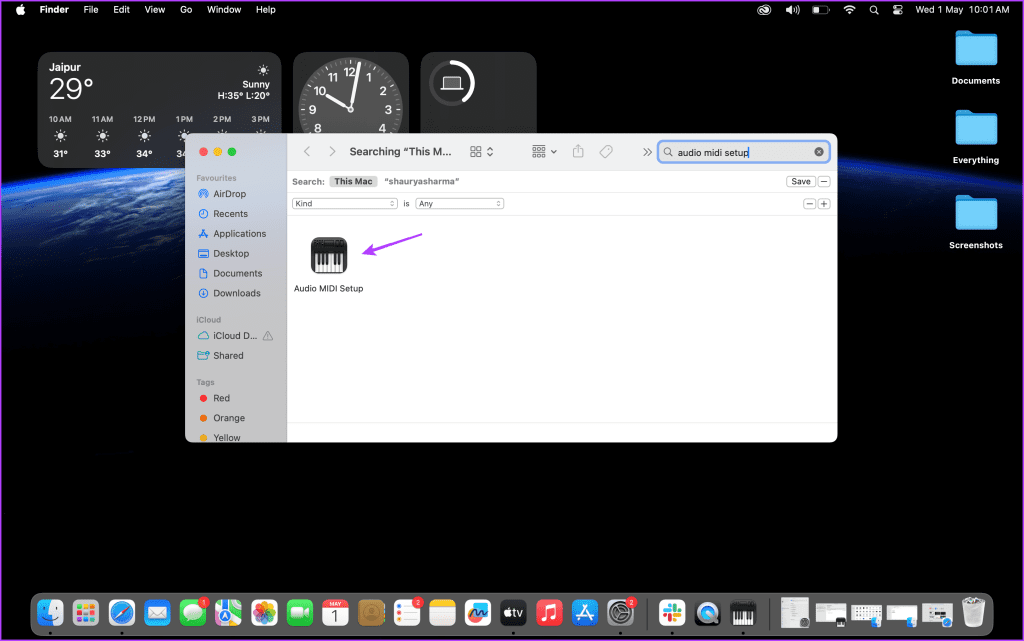Image resolution: width=1024 pixels, height=641 pixels.
Task: Click the battery widget with laptop icon
Action: [x=479, y=93]
